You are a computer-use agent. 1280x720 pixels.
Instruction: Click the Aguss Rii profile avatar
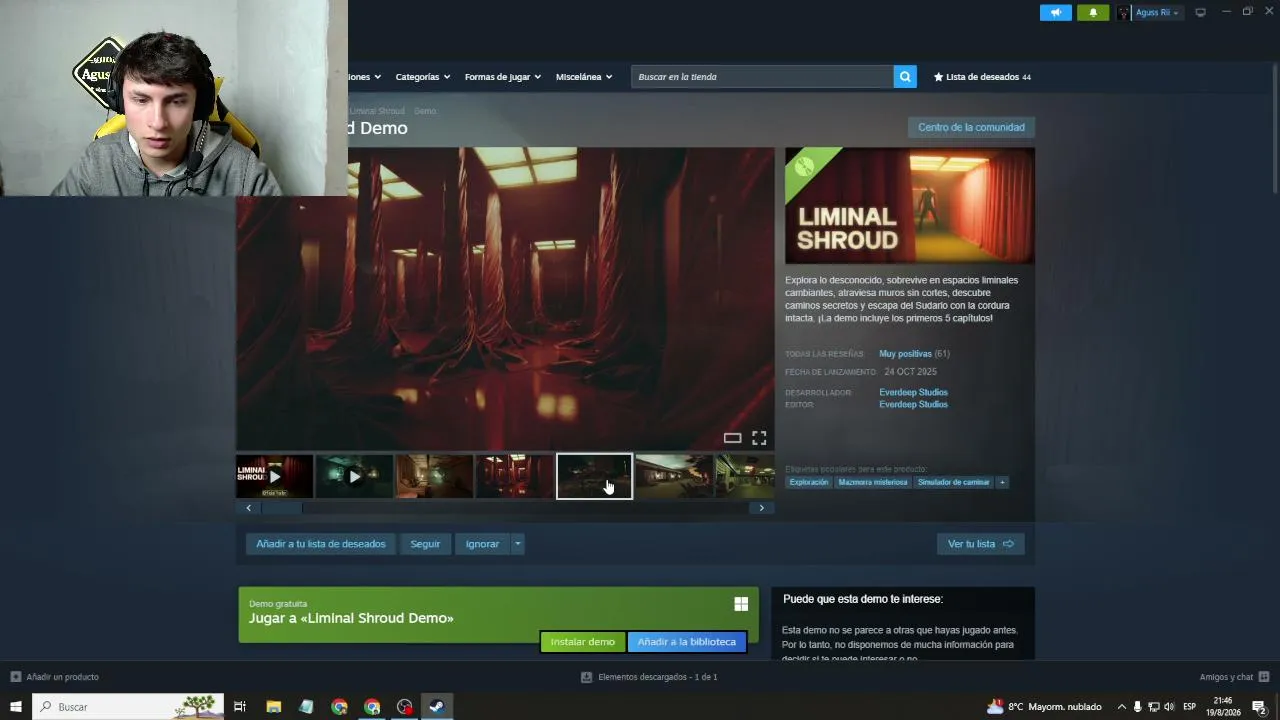[1124, 13]
